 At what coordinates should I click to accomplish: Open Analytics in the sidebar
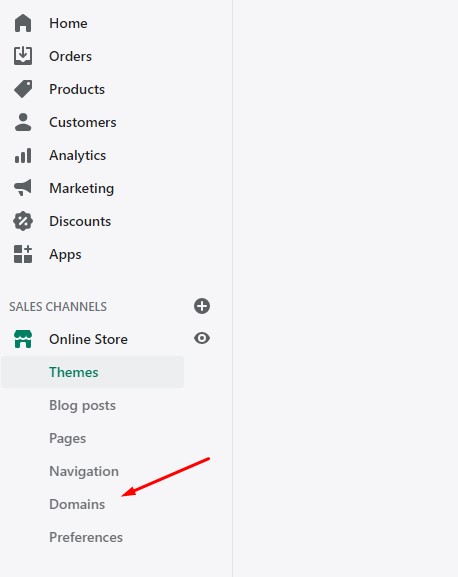click(78, 155)
